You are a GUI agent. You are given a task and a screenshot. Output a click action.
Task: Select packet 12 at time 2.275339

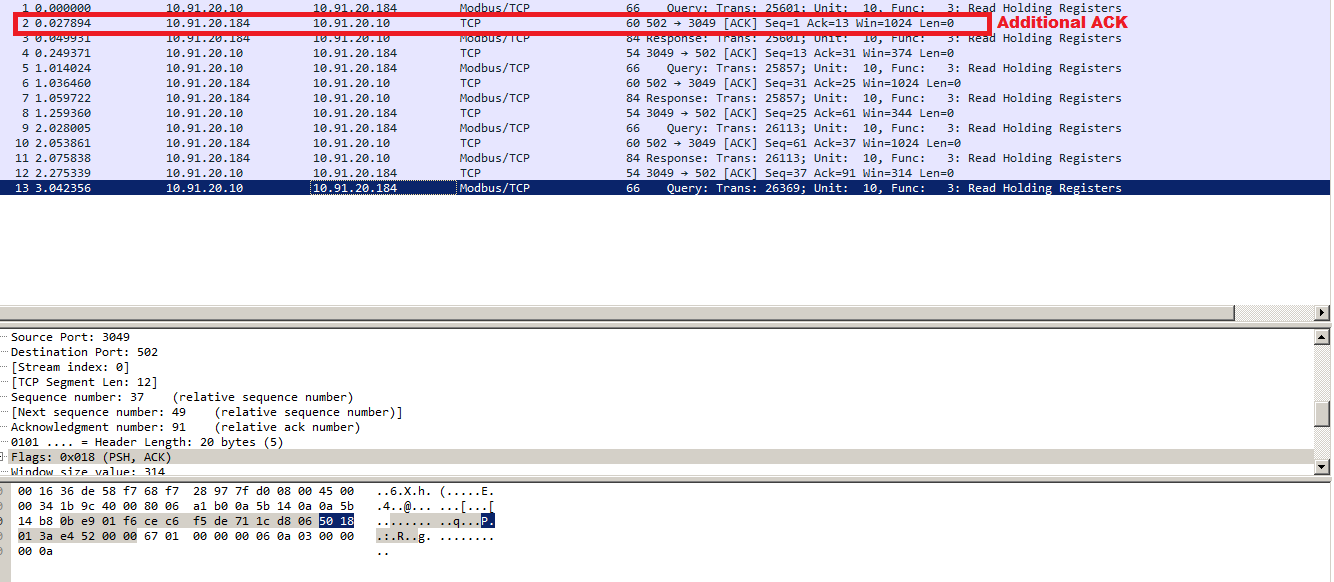(664, 173)
